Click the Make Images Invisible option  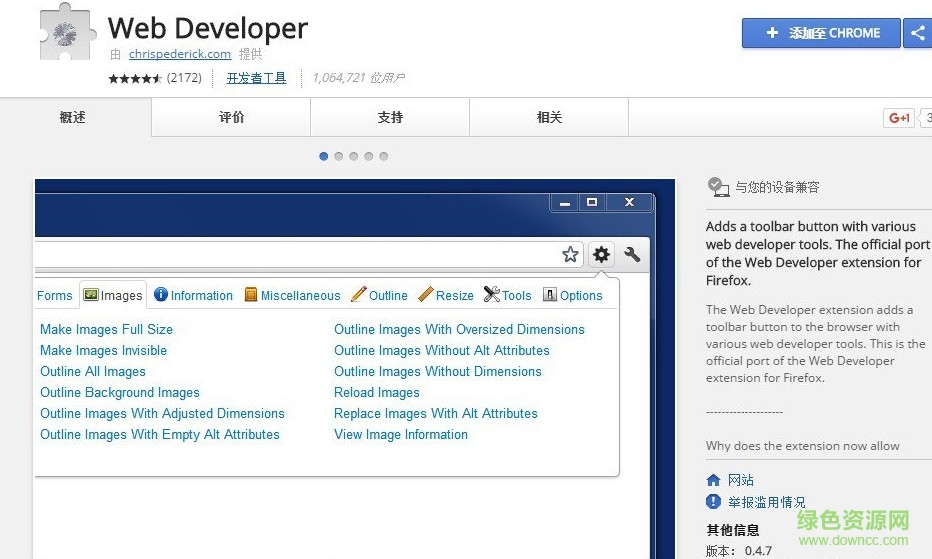point(103,350)
